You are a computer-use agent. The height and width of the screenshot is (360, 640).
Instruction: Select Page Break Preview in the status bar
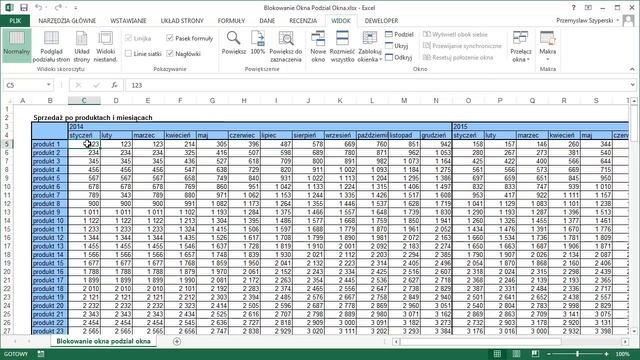click(535, 354)
